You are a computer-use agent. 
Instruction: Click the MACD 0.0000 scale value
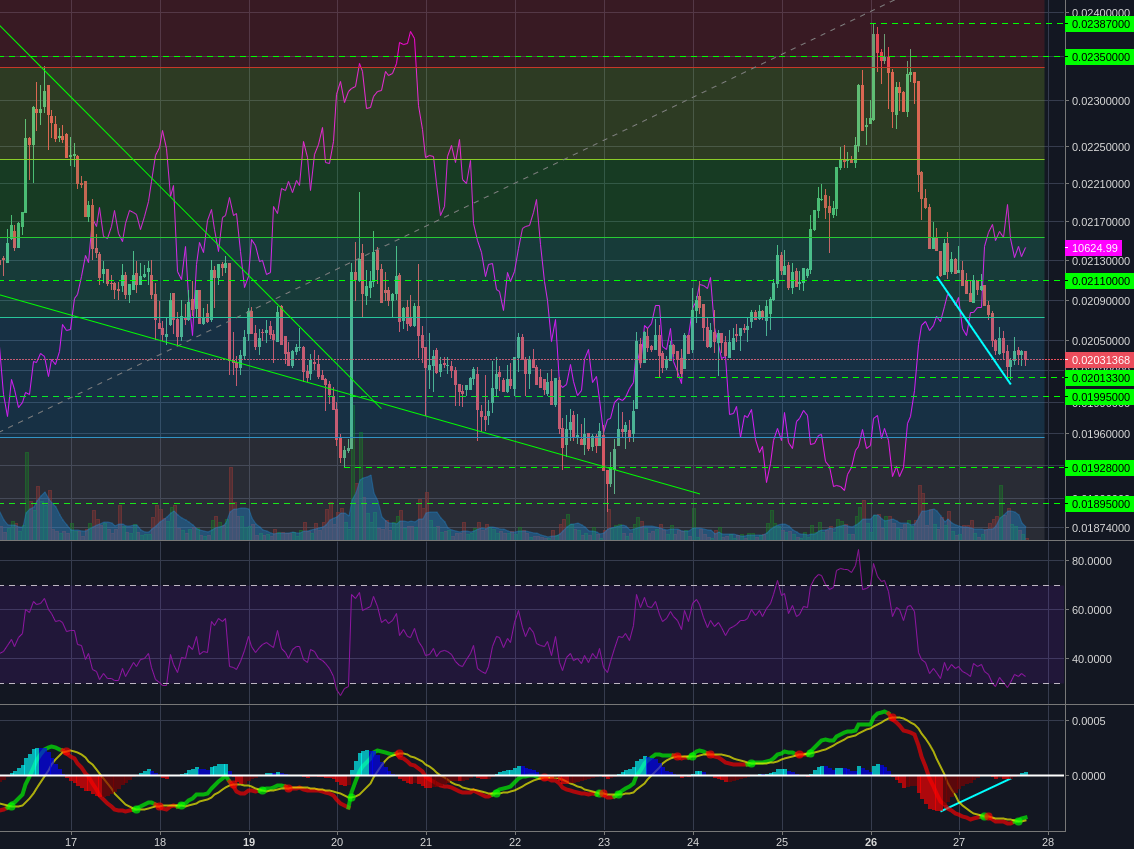click(1088, 776)
